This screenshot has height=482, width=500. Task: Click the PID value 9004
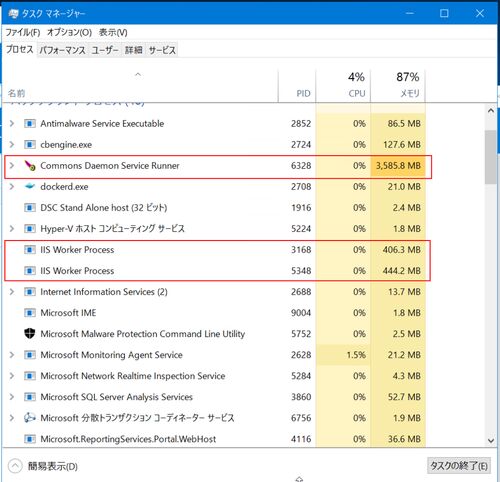(301, 313)
